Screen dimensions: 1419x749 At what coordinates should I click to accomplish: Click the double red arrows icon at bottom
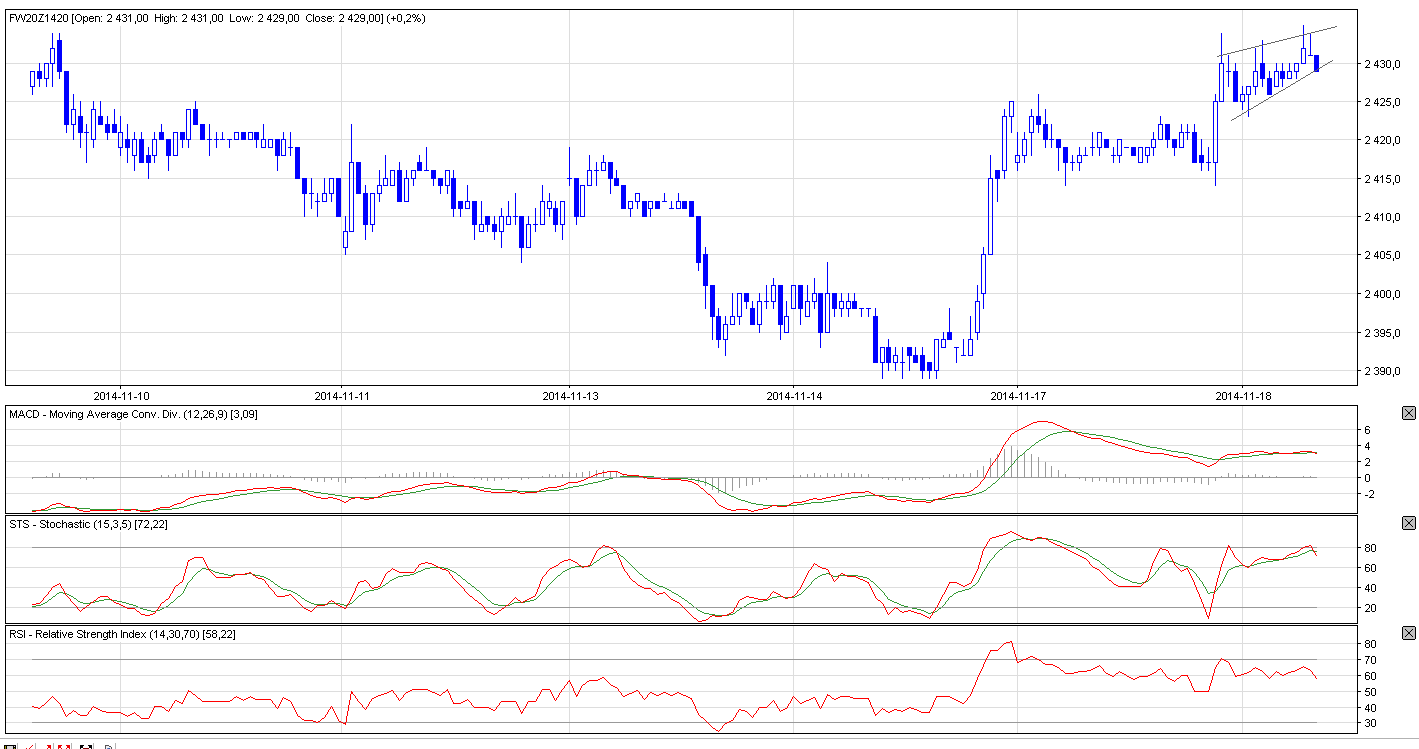click(62, 746)
